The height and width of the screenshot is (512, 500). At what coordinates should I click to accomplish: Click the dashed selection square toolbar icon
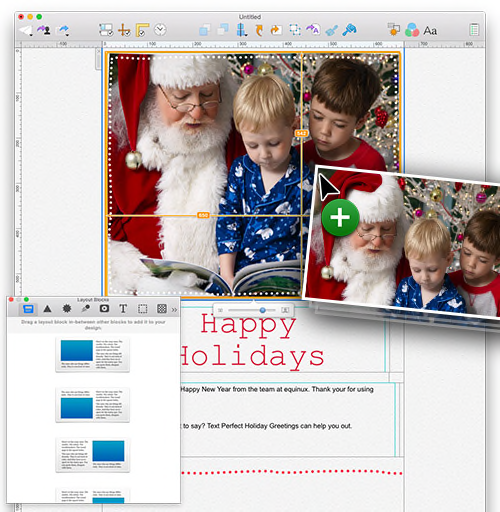pyautogui.click(x=295, y=30)
